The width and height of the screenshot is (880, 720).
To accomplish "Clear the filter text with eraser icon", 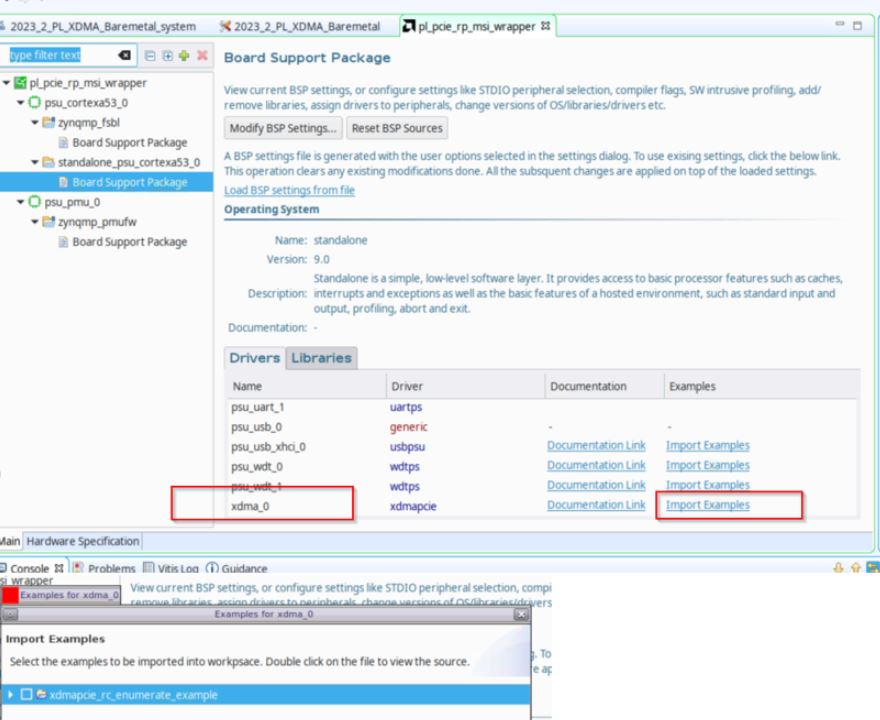I will click(125, 54).
